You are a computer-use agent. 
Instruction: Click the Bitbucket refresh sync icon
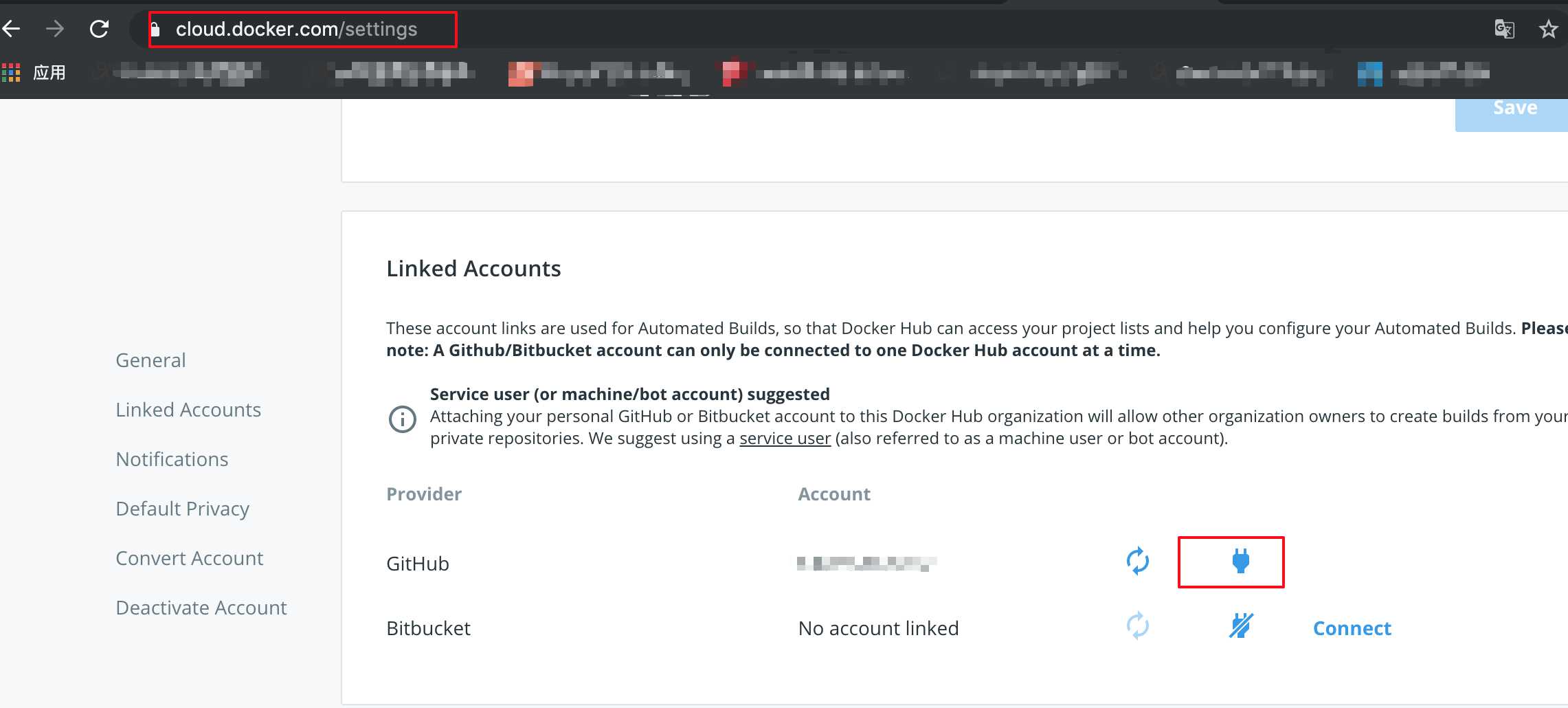click(x=1138, y=626)
